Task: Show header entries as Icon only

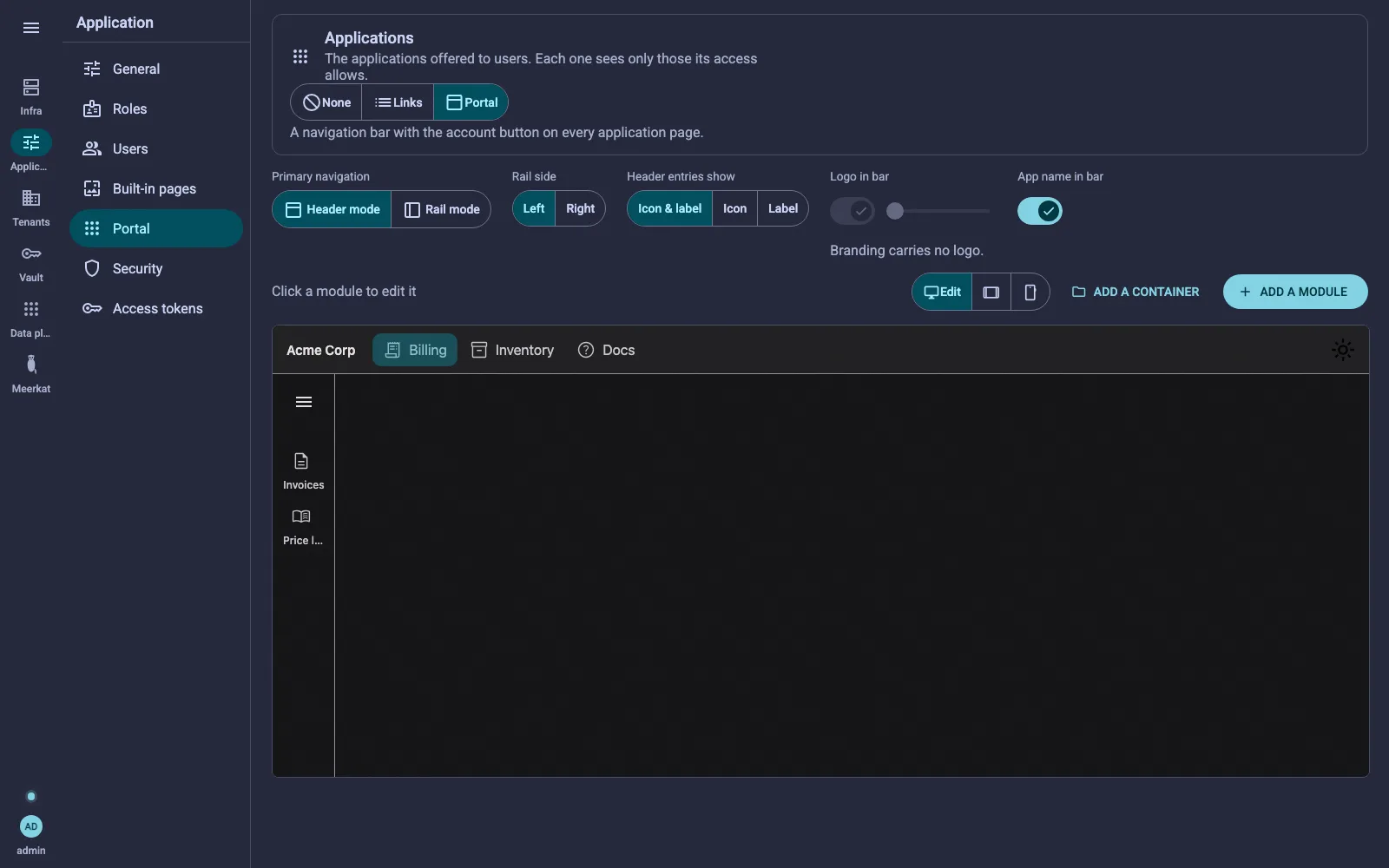Action: click(x=734, y=208)
